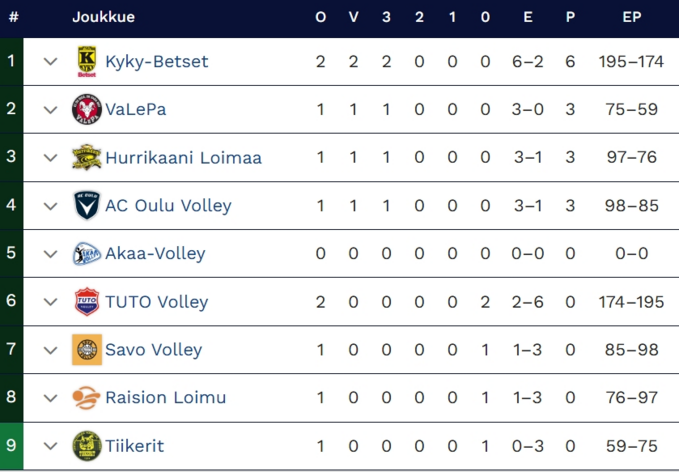The image size is (679, 472).
Task: Click the Raision Loimu team logo
Action: (x=87, y=398)
